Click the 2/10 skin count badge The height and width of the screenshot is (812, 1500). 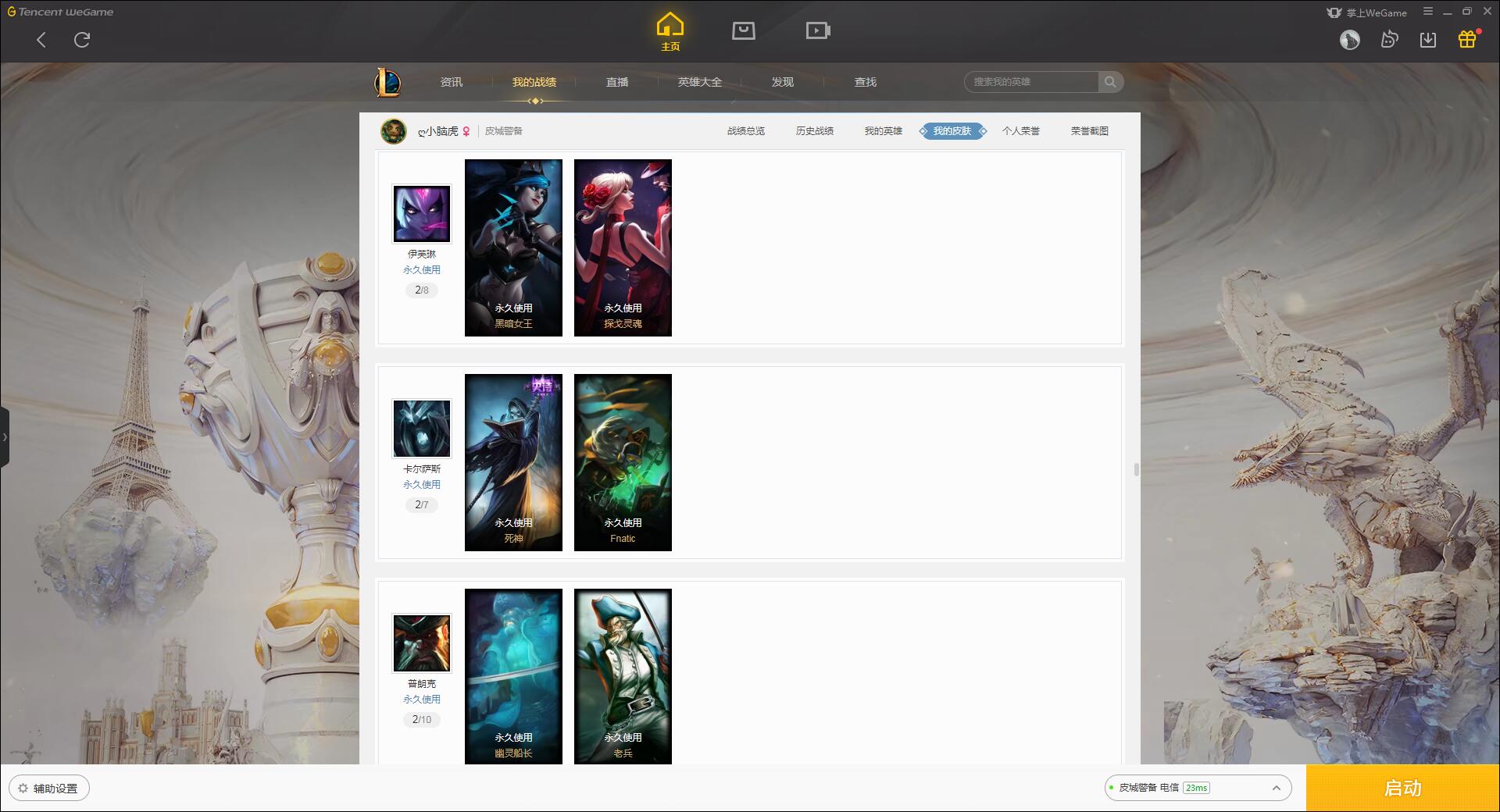pyautogui.click(x=422, y=719)
